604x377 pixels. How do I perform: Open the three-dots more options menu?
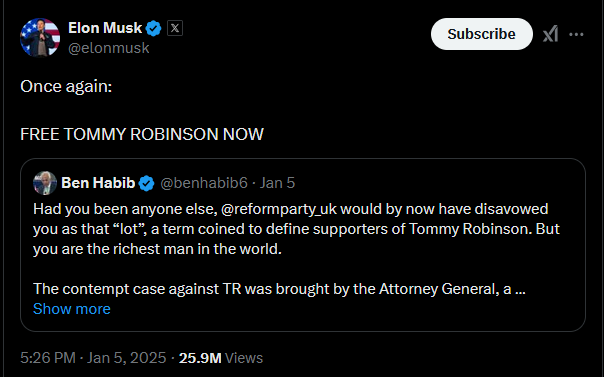point(576,34)
